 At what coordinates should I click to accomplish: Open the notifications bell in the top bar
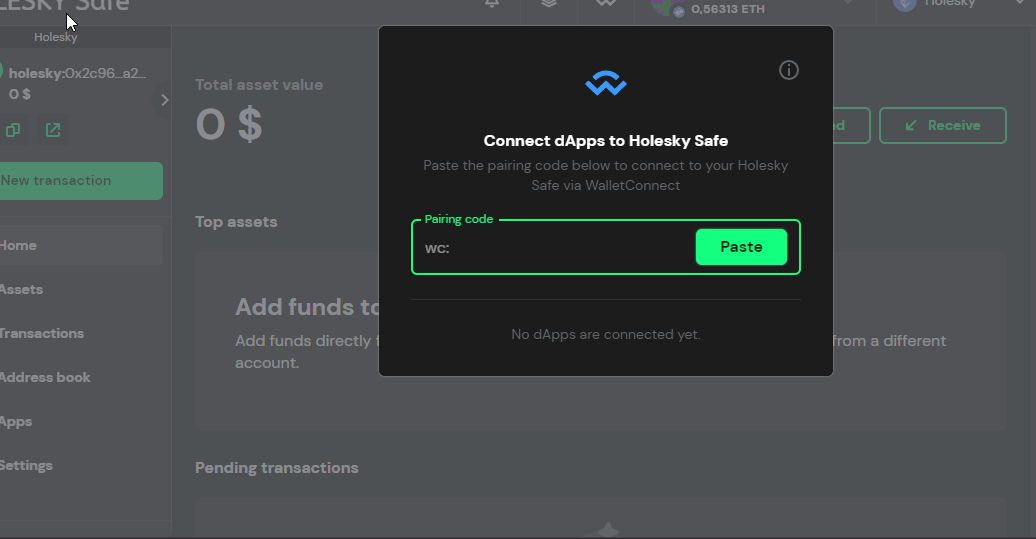point(492,3)
